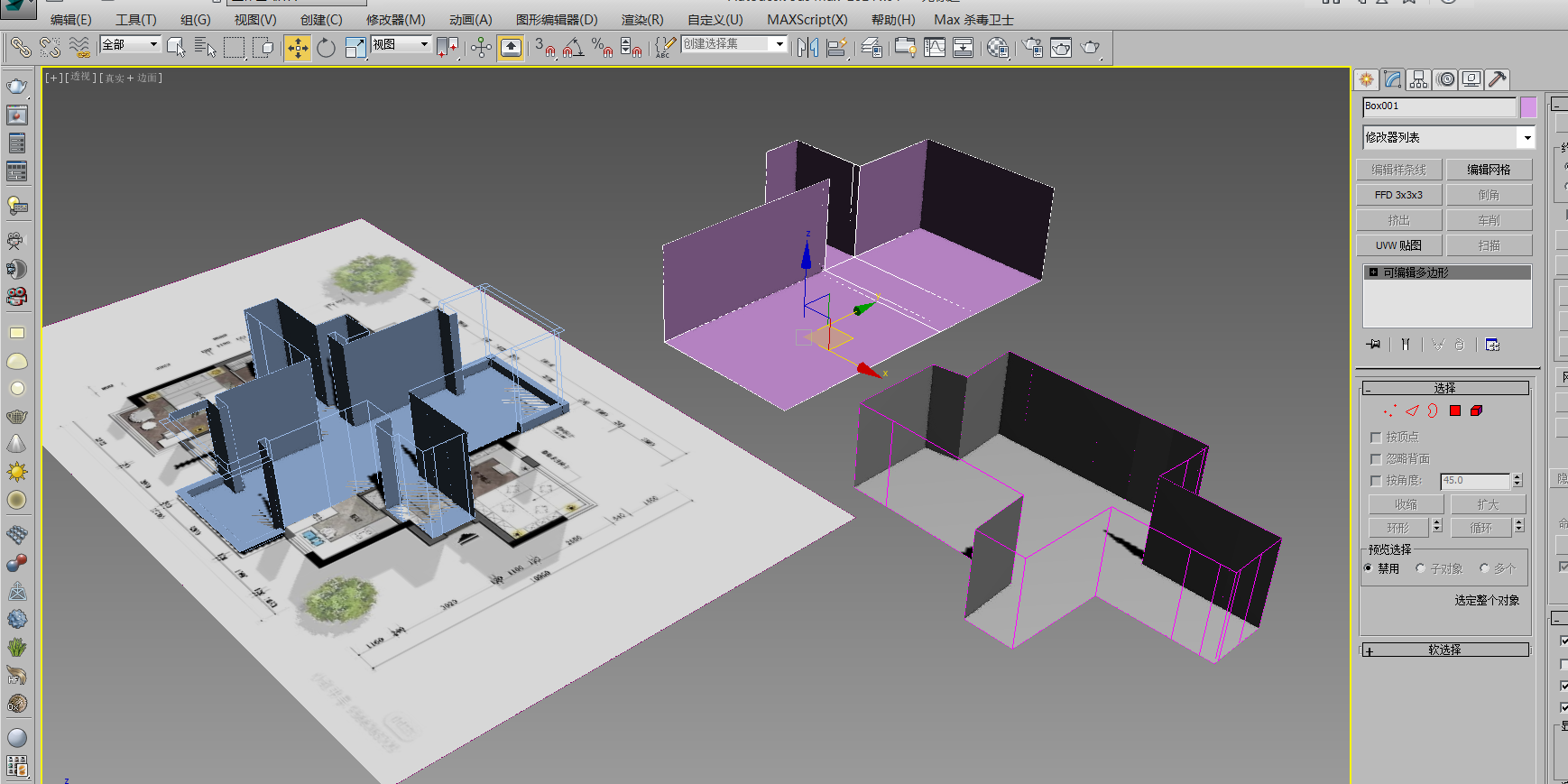Image resolution: width=1568 pixels, height=784 pixels.
Task: Click the 编辑网格 modifier button
Action: click(1489, 170)
